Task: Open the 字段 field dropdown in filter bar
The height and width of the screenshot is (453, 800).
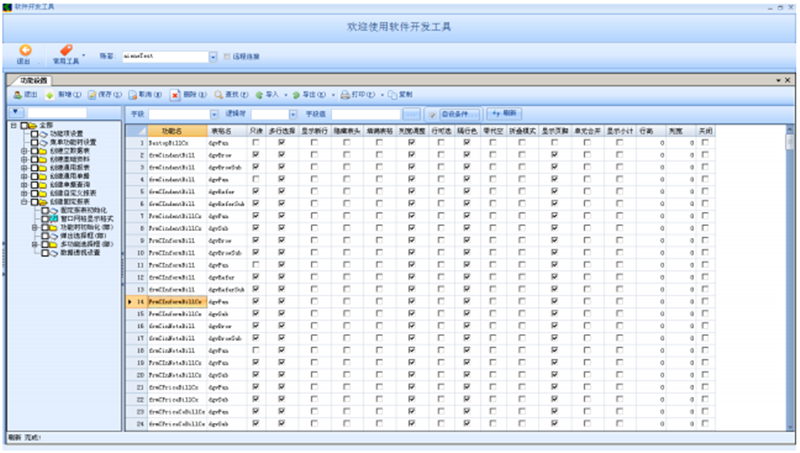Action: 214,115
